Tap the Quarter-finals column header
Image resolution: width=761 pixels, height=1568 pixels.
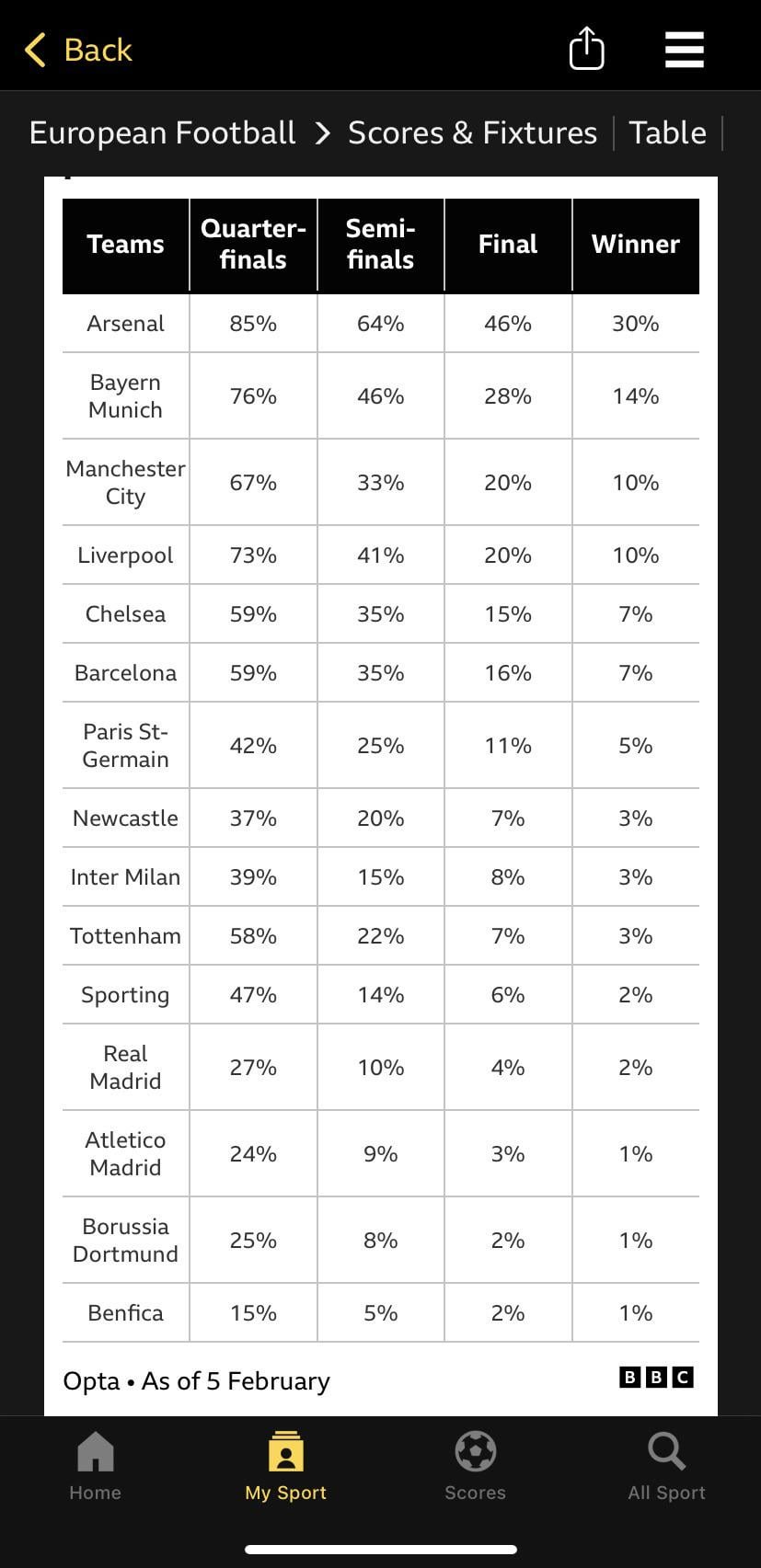(253, 245)
